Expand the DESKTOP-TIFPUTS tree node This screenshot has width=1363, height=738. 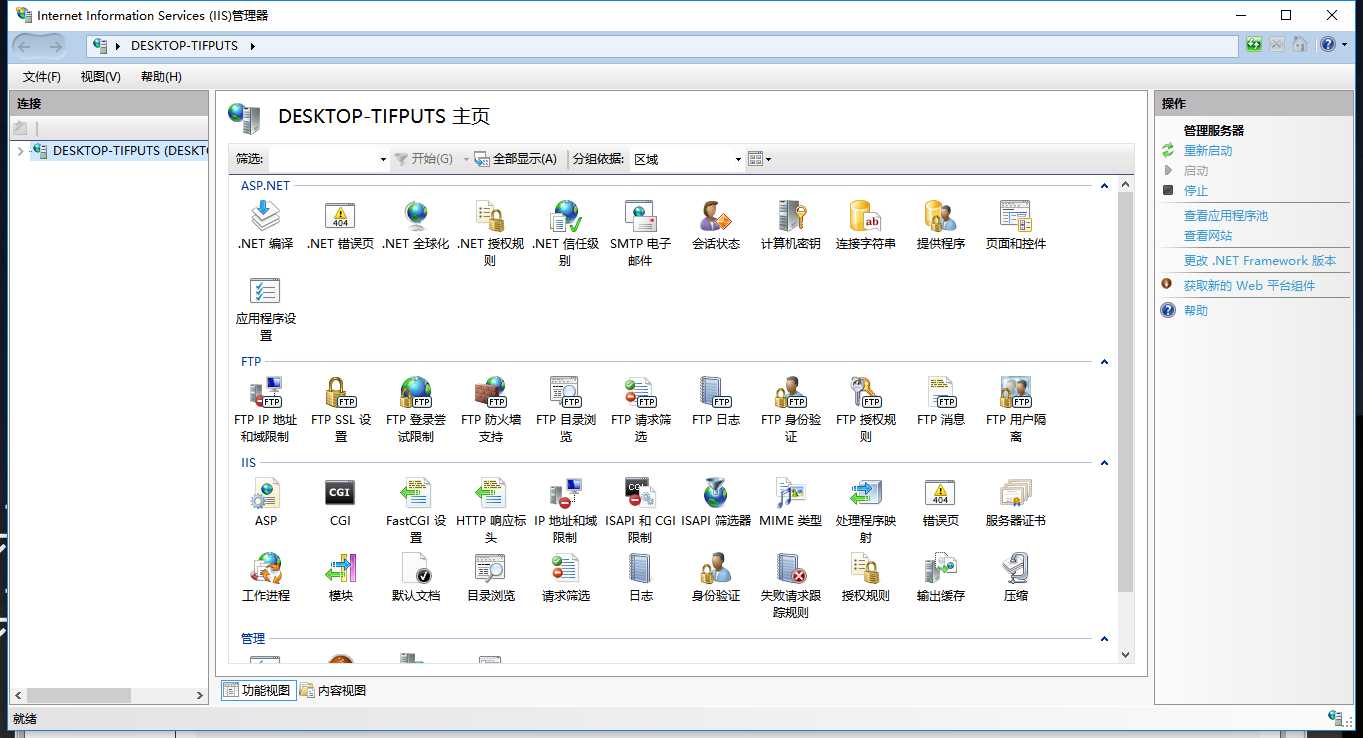pos(20,151)
